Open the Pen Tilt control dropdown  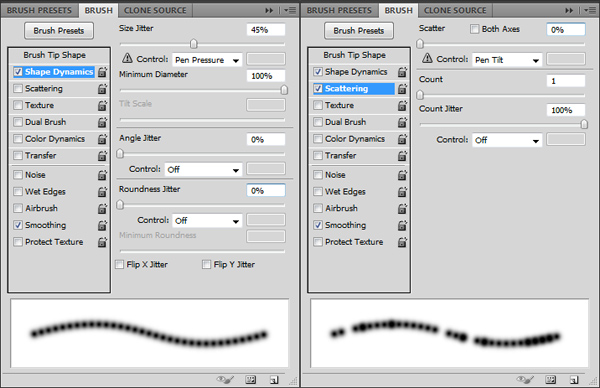pos(507,60)
